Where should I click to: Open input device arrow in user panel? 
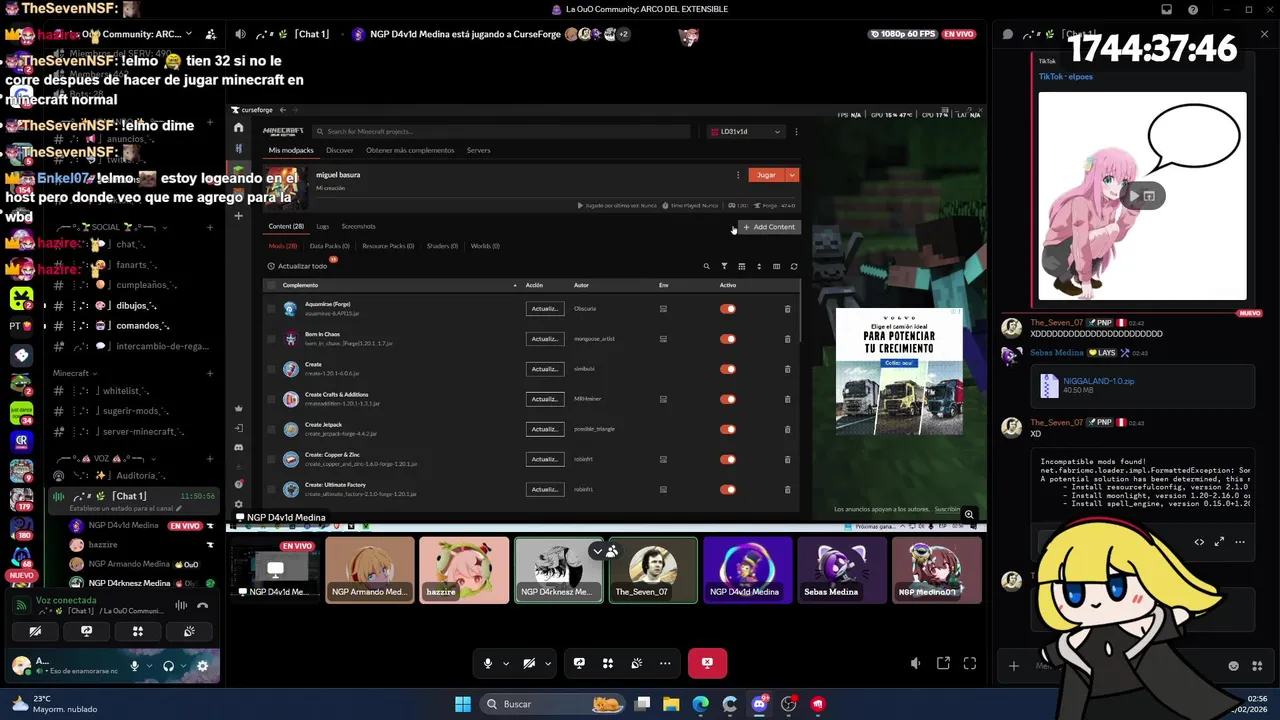[x=149, y=666]
